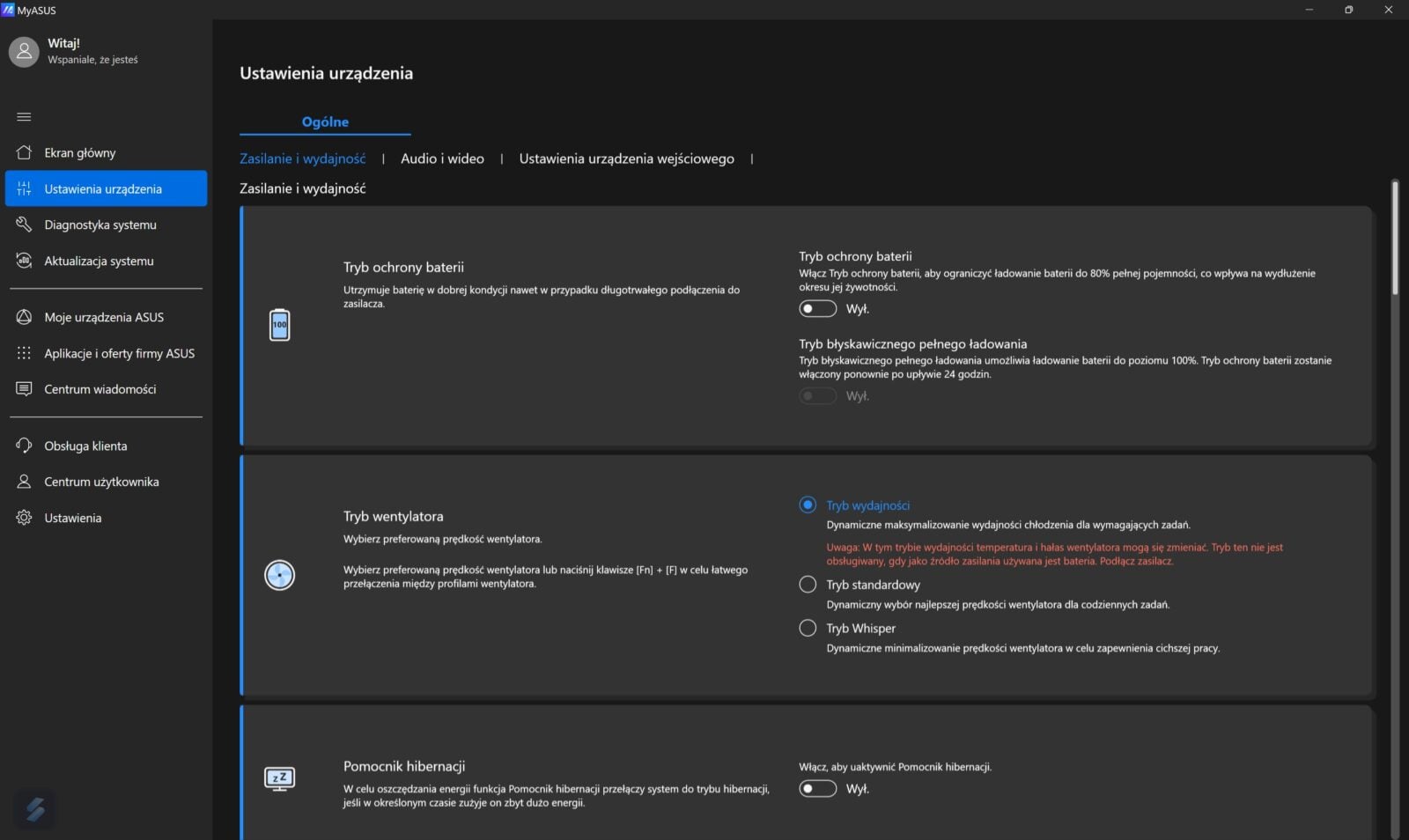Minimize the MyASUS window
The width and height of the screenshot is (1409, 840).
point(1309,10)
